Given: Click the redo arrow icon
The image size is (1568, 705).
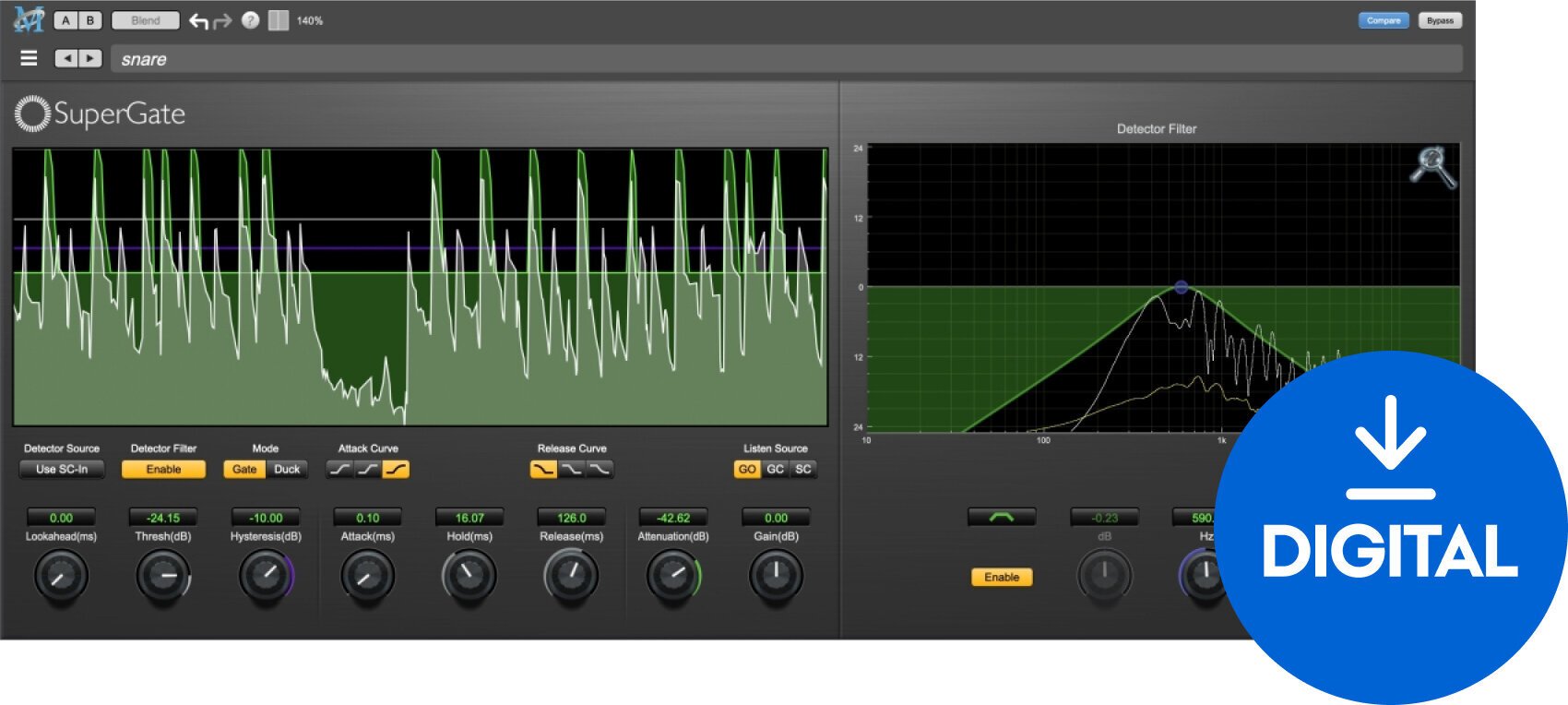Looking at the screenshot, I should point(222,20).
